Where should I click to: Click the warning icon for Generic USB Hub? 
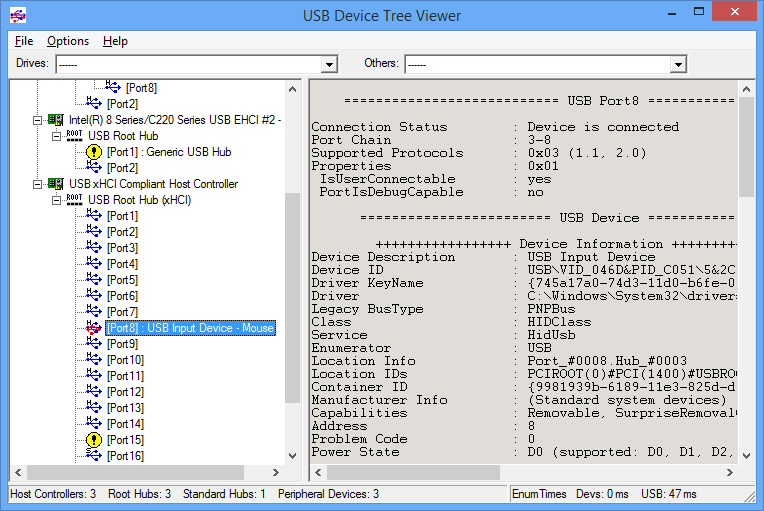tap(94, 152)
